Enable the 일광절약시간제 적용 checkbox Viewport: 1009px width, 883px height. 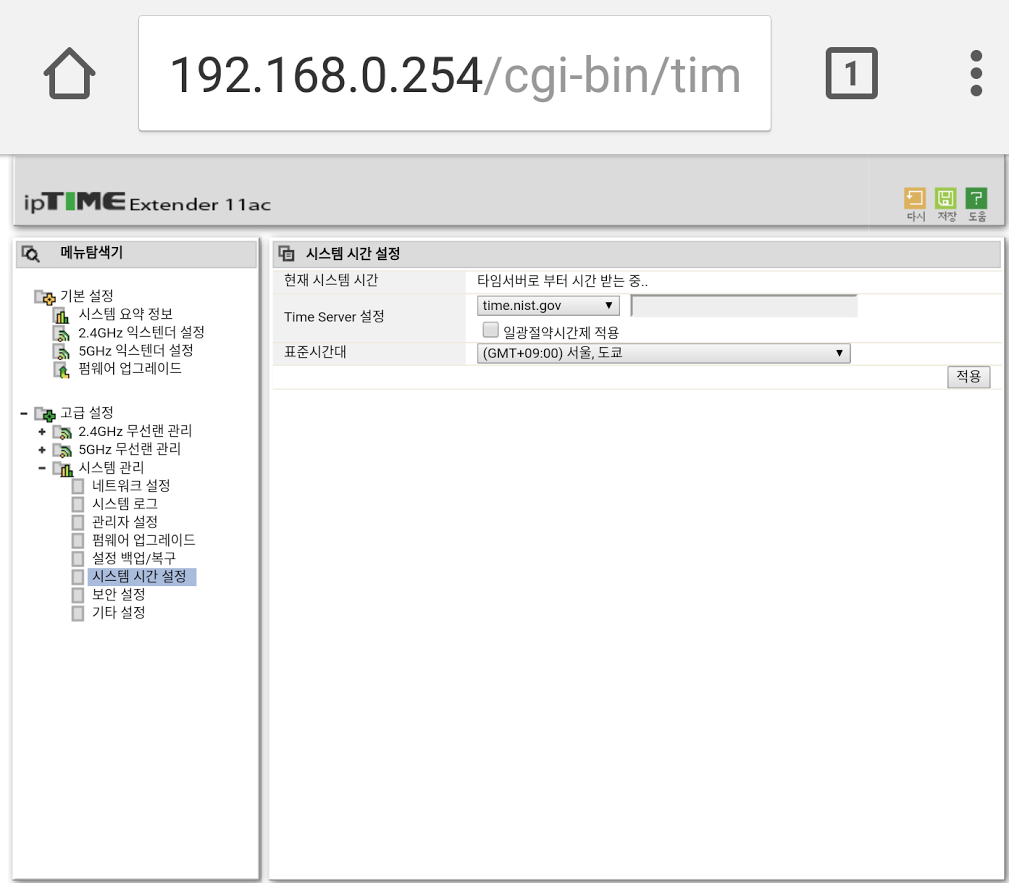coord(490,330)
